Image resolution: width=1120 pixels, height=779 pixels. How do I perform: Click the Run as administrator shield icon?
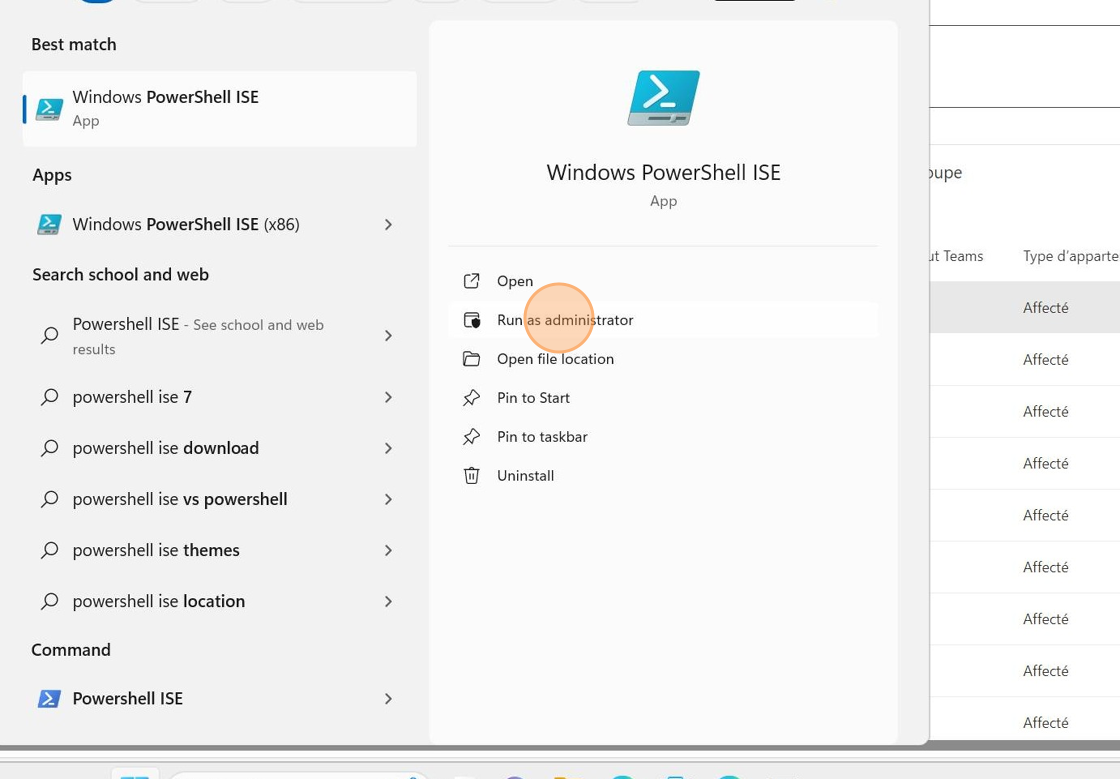point(471,320)
